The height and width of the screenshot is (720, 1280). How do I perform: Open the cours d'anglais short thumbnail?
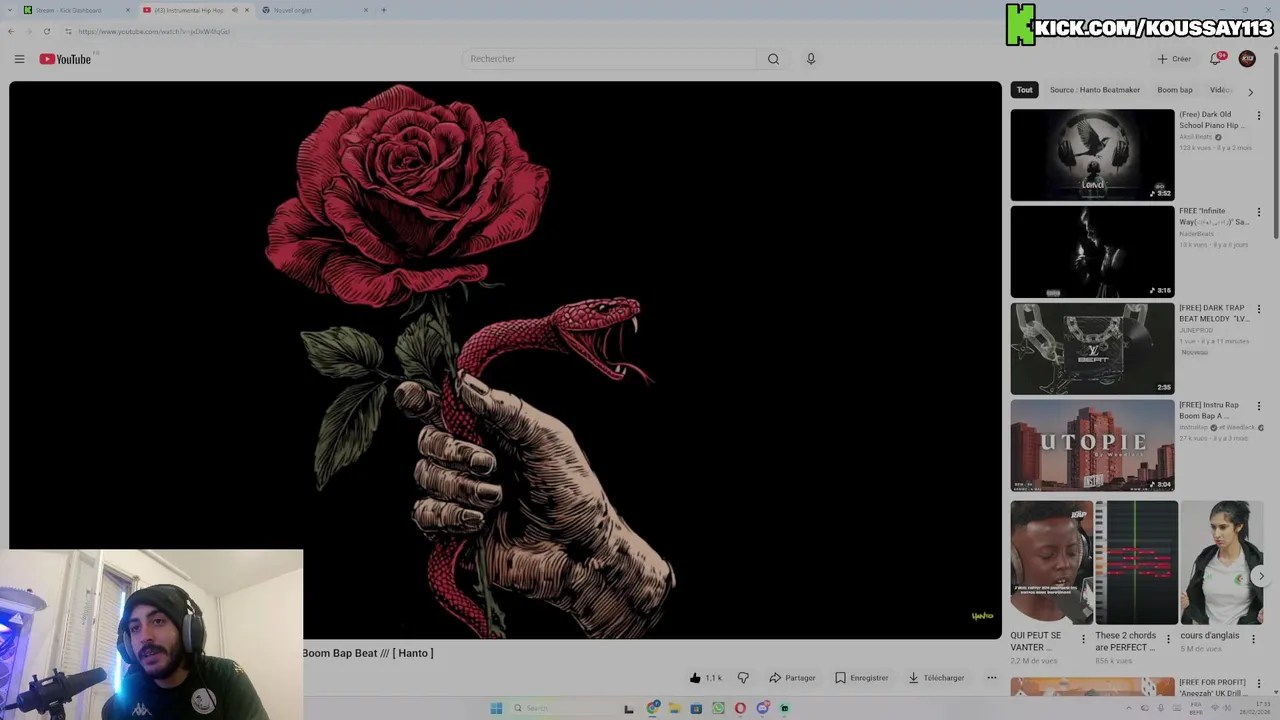[1221, 563]
